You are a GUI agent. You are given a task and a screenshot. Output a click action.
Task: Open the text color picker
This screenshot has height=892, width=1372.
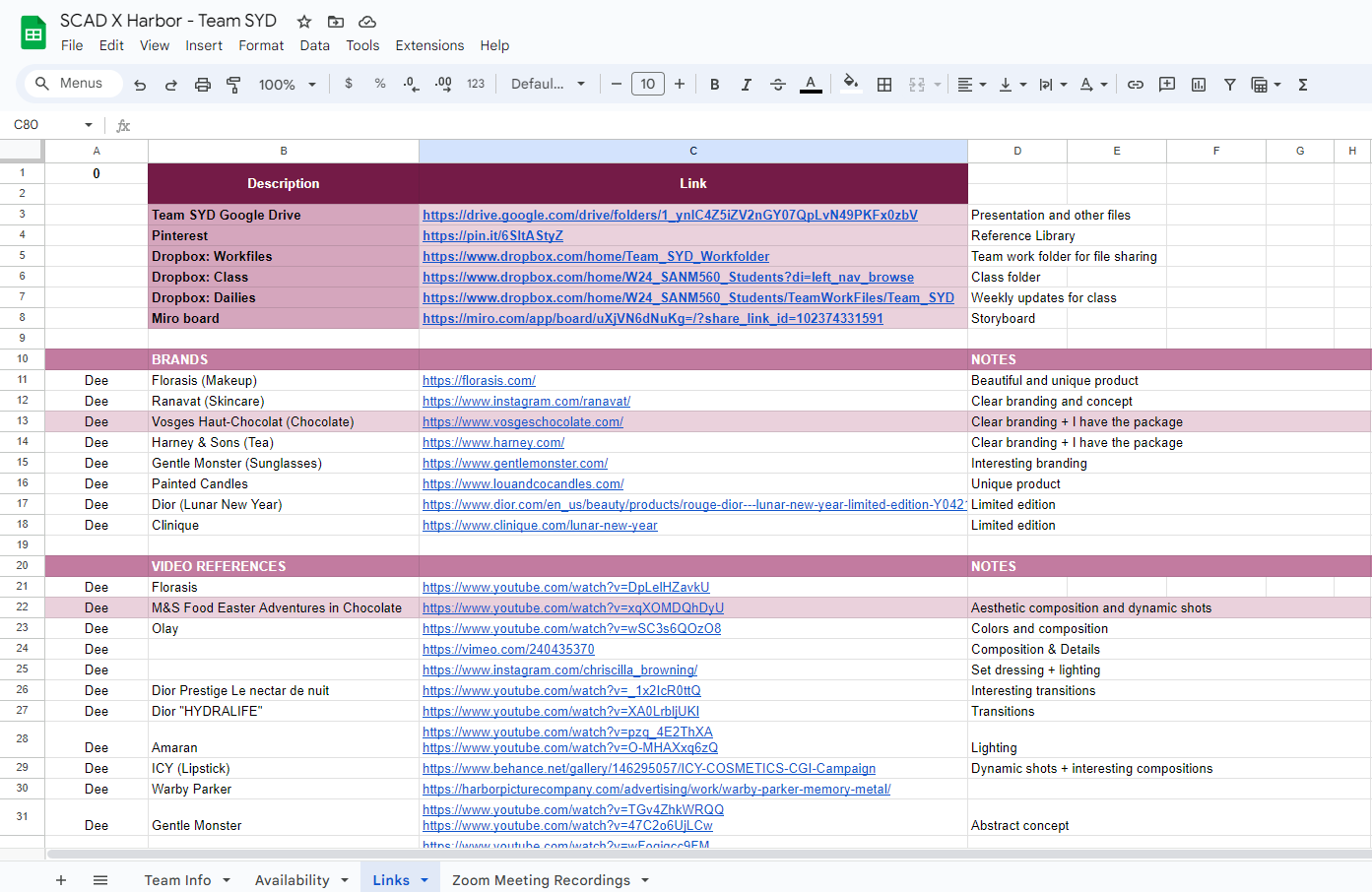811,85
